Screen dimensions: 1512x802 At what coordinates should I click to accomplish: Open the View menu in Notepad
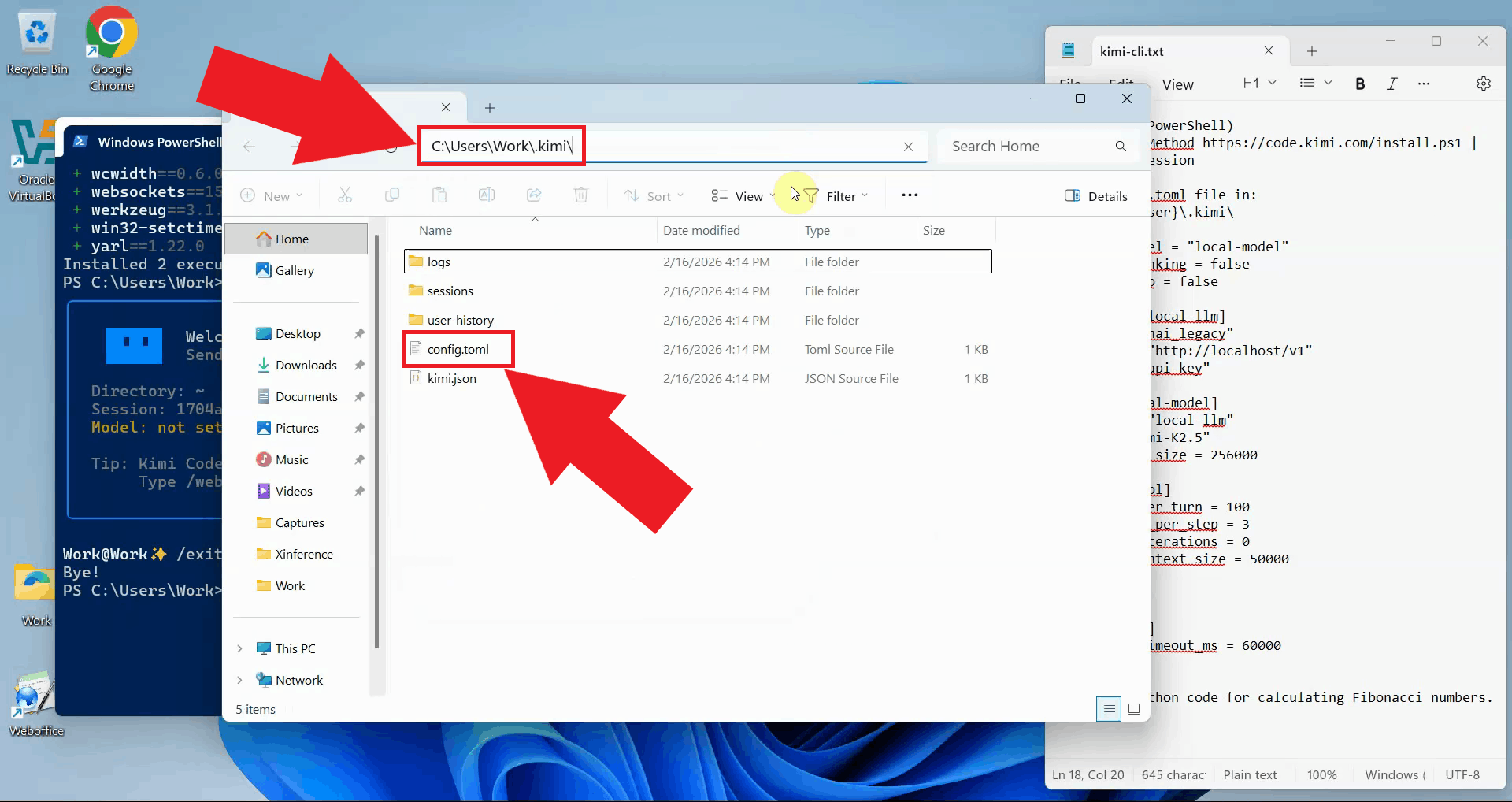pos(1177,84)
